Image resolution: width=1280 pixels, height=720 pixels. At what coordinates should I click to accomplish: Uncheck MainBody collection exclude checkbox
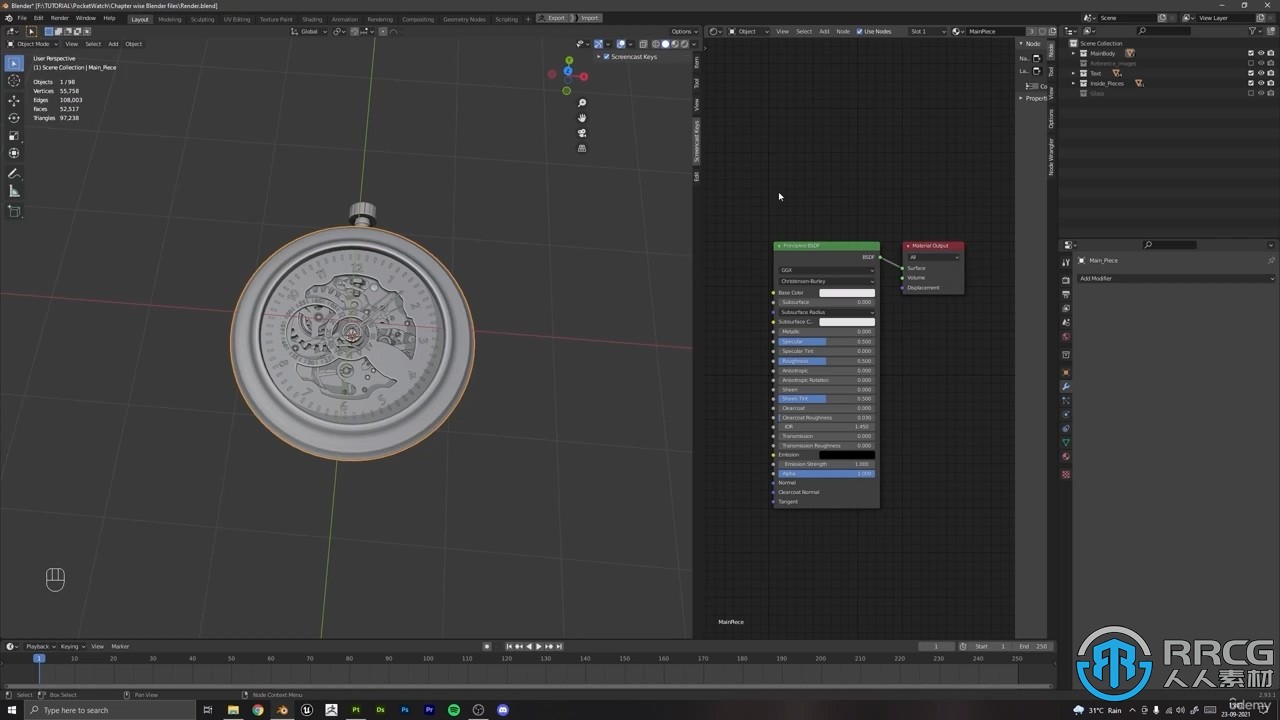coord(1250,53)
